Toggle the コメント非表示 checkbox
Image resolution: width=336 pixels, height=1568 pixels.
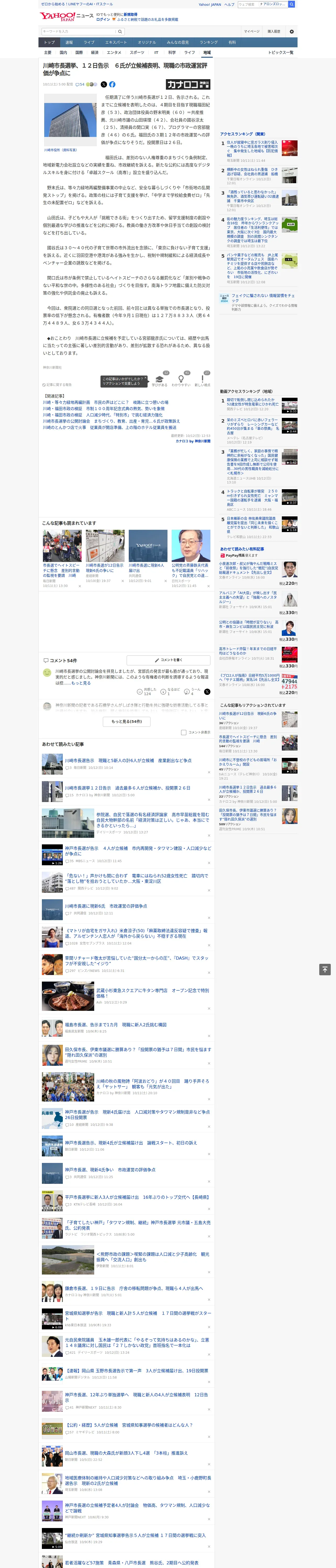183,732
